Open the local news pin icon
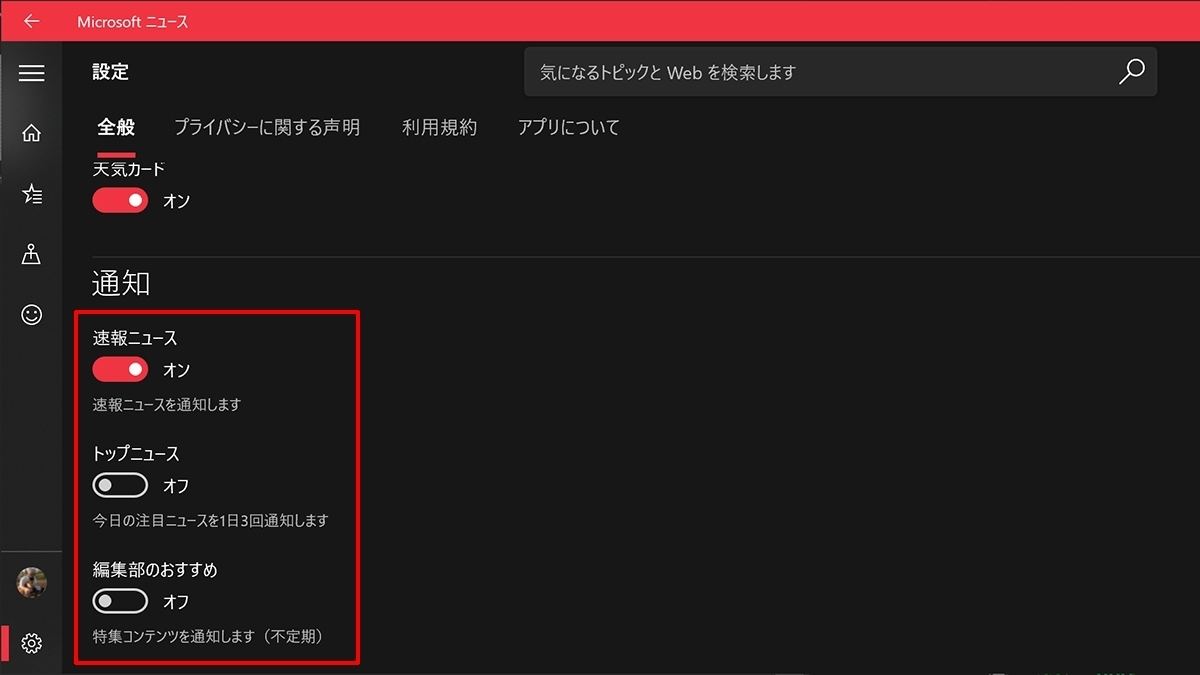1200x675 pixels. point(31,255)
